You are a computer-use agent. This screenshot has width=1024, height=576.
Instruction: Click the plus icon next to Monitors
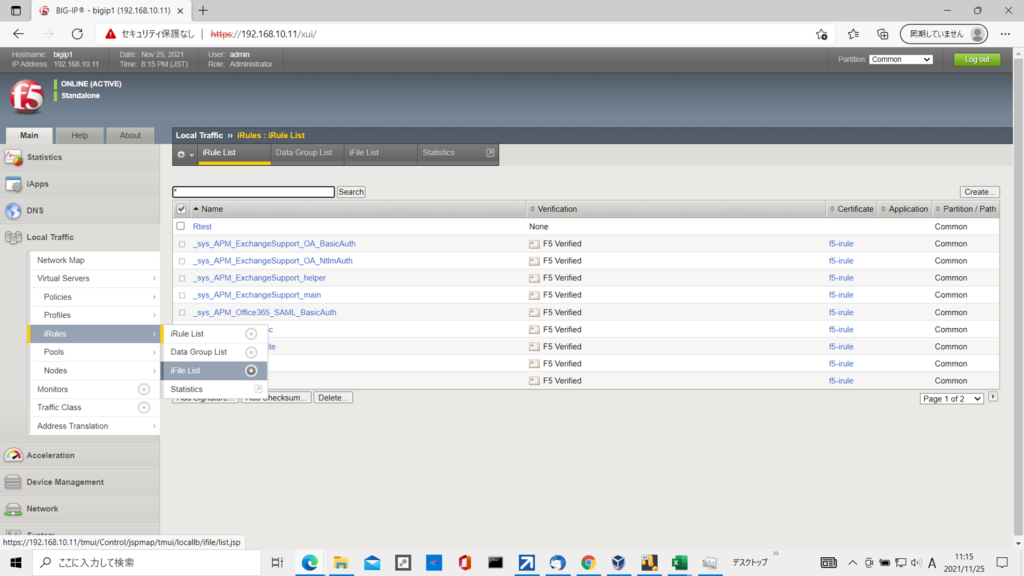(143, 389)
